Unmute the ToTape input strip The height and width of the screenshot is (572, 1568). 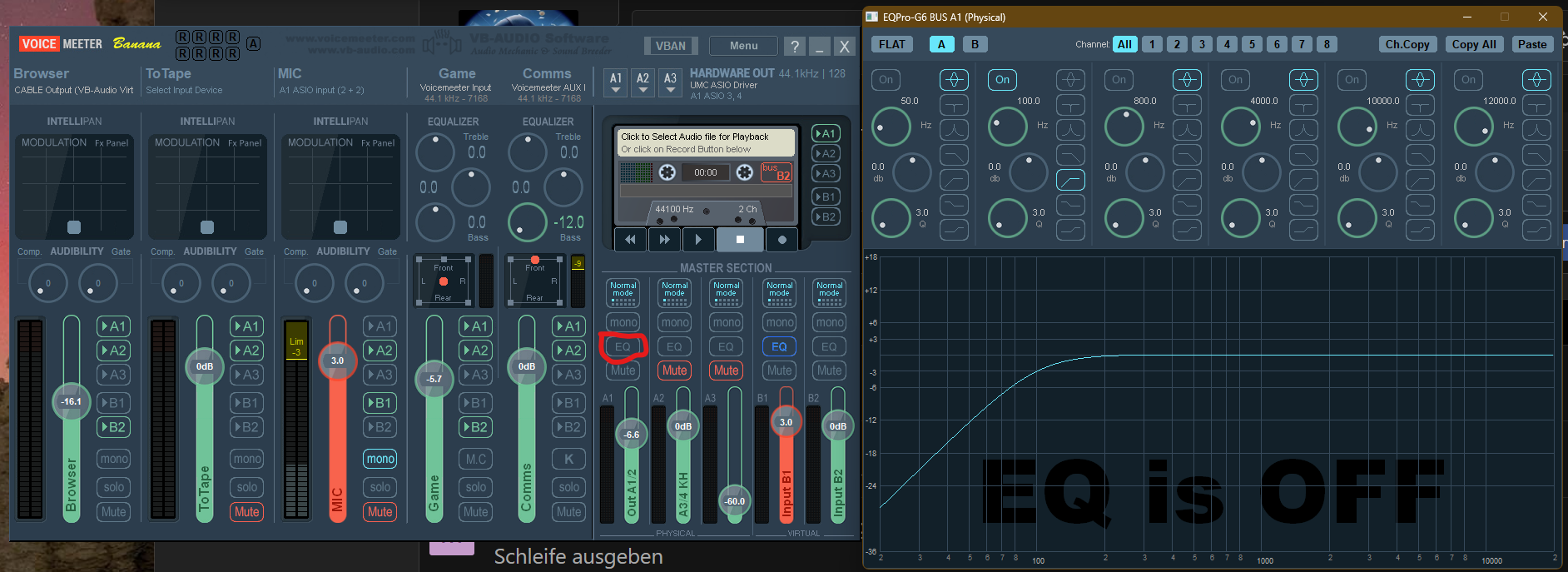tap(247, 512)
